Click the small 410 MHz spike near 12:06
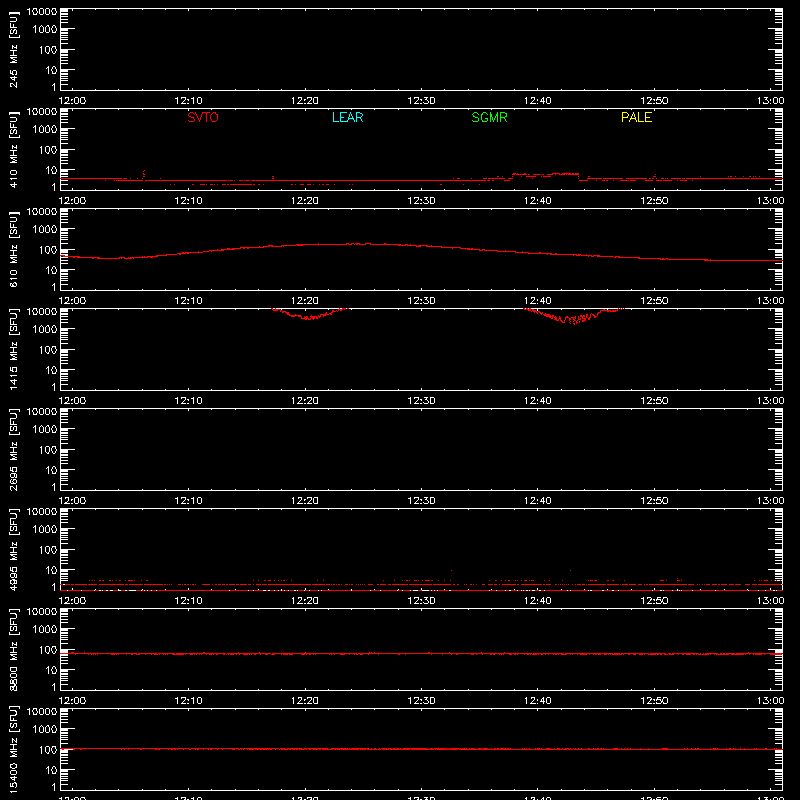The width and height of the screenshot is (800, 800). (x=144, y=174)
